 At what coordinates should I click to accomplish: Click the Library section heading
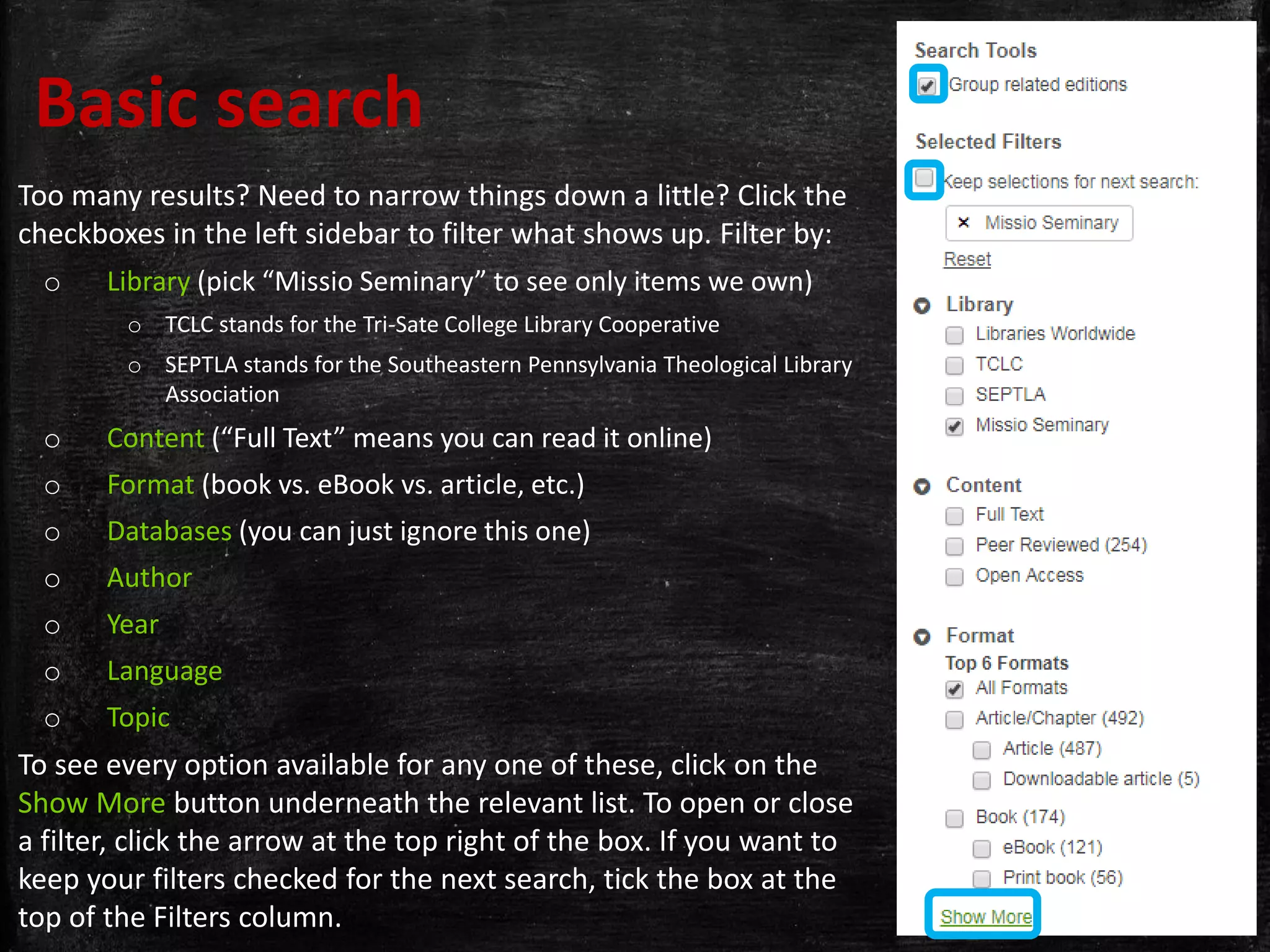980,304
